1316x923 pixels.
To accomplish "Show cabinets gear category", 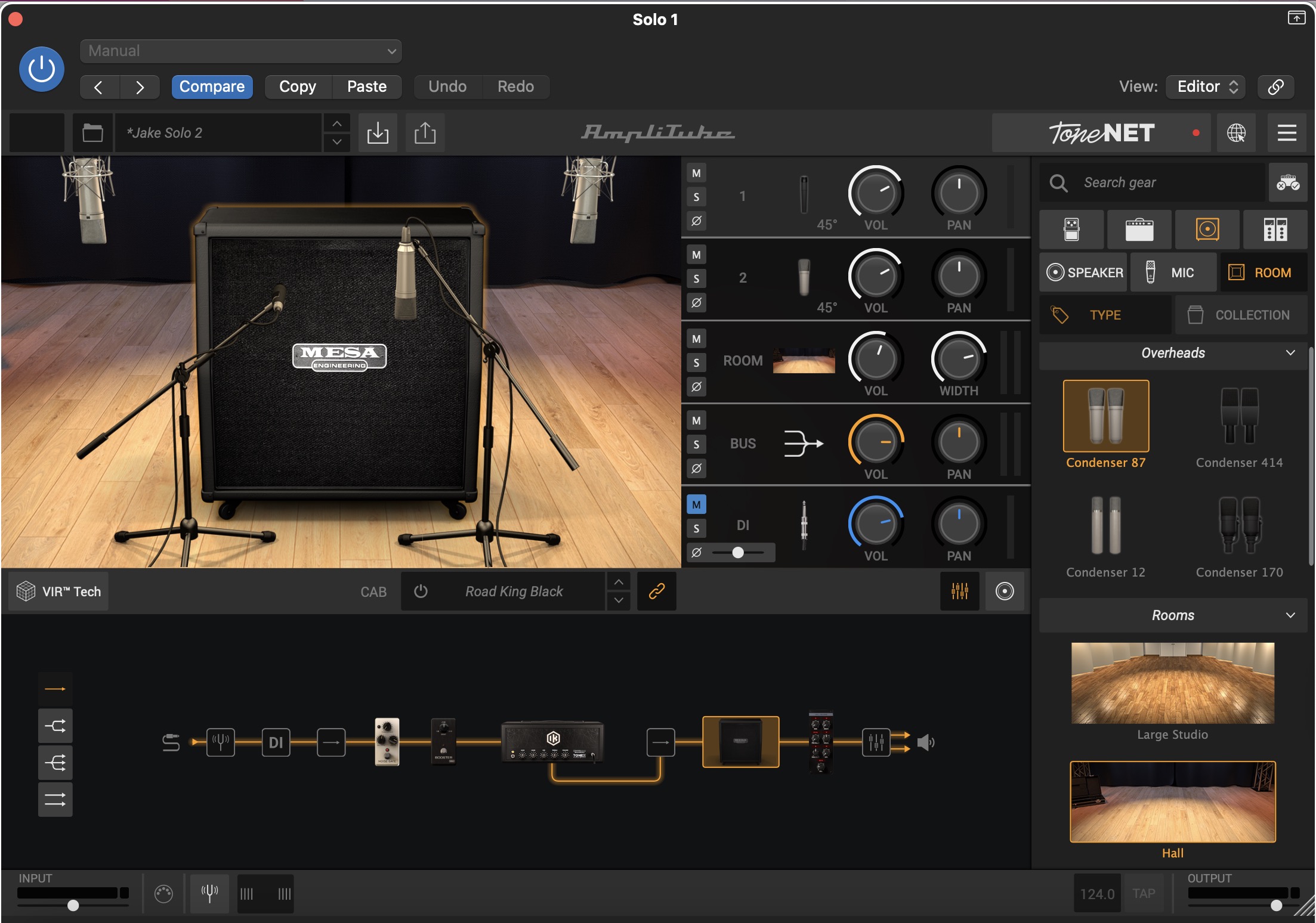I will click(1207, 230).
